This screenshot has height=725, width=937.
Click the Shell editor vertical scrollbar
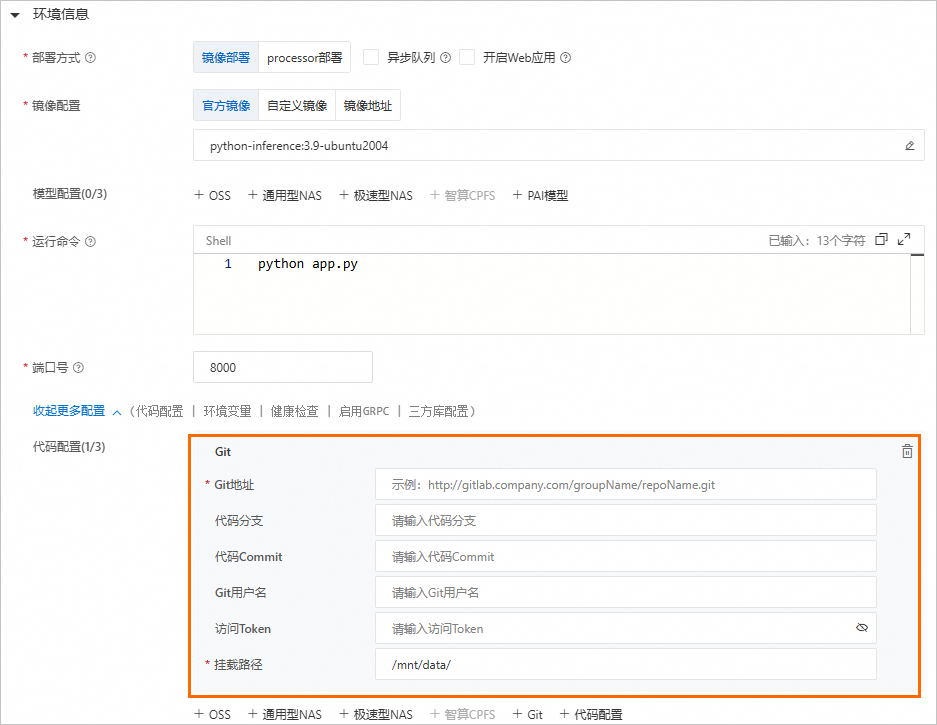point(917,293)
